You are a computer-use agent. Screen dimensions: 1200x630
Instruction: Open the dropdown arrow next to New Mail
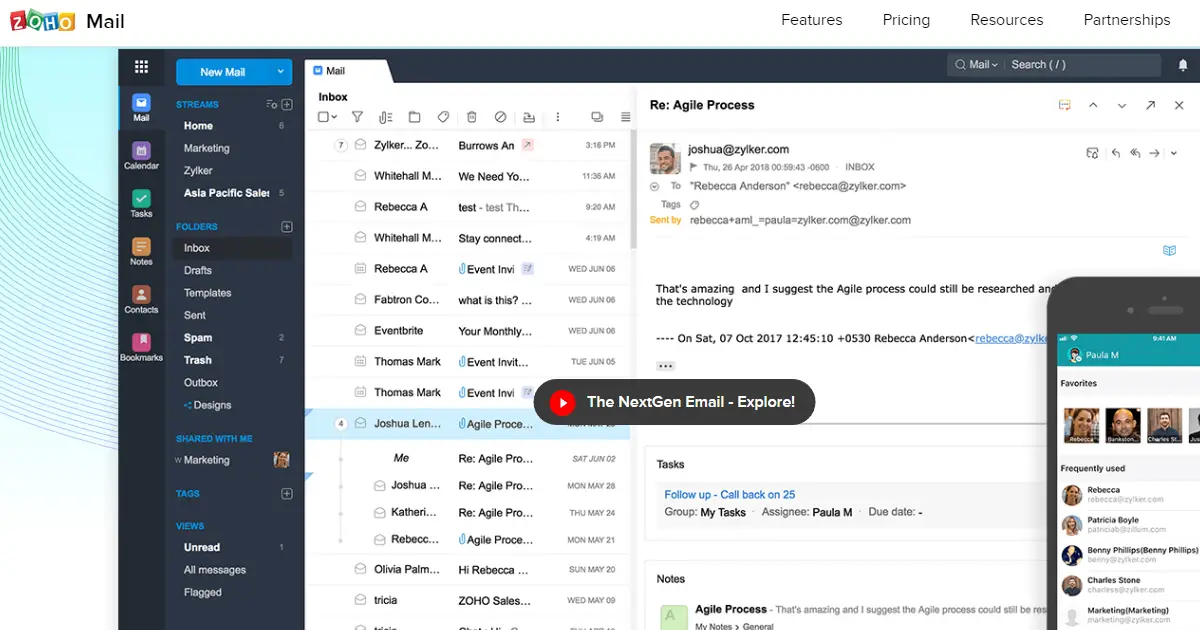pos(281,72)
